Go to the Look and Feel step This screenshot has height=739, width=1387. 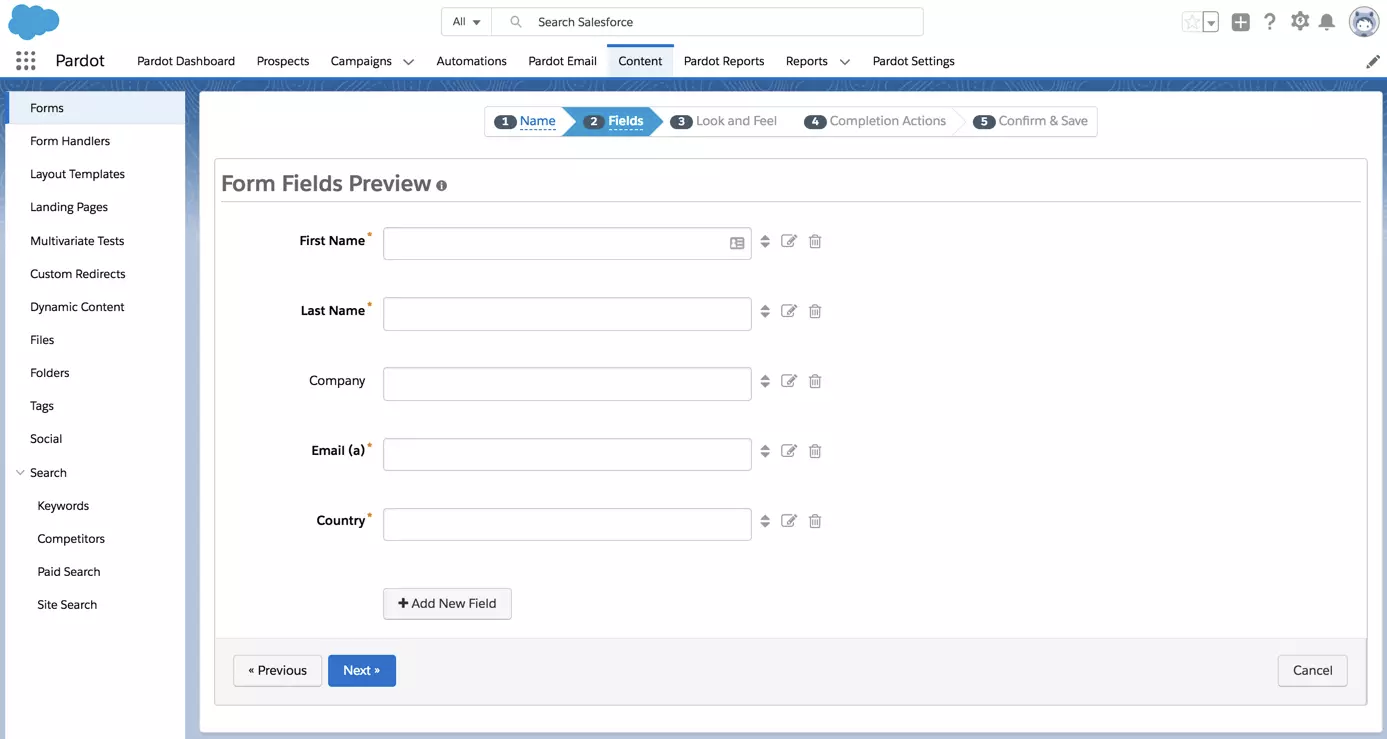724,121
